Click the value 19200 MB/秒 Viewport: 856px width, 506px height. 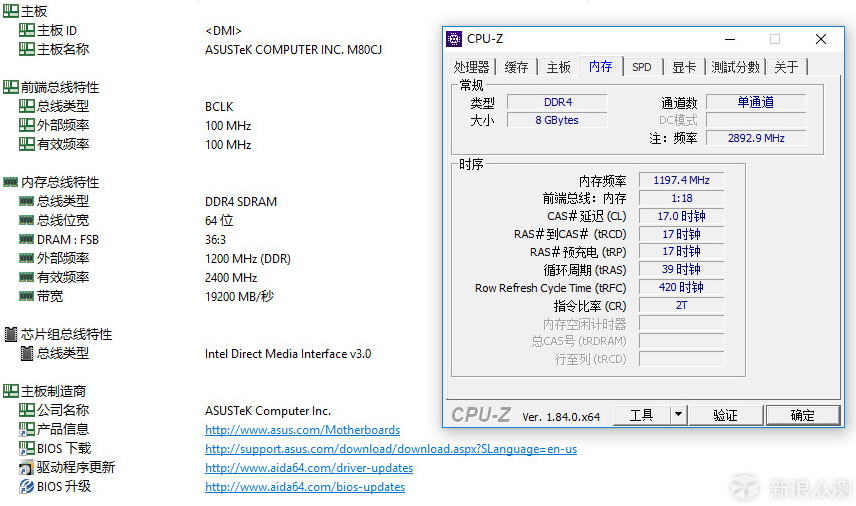(x=239, y=296)
